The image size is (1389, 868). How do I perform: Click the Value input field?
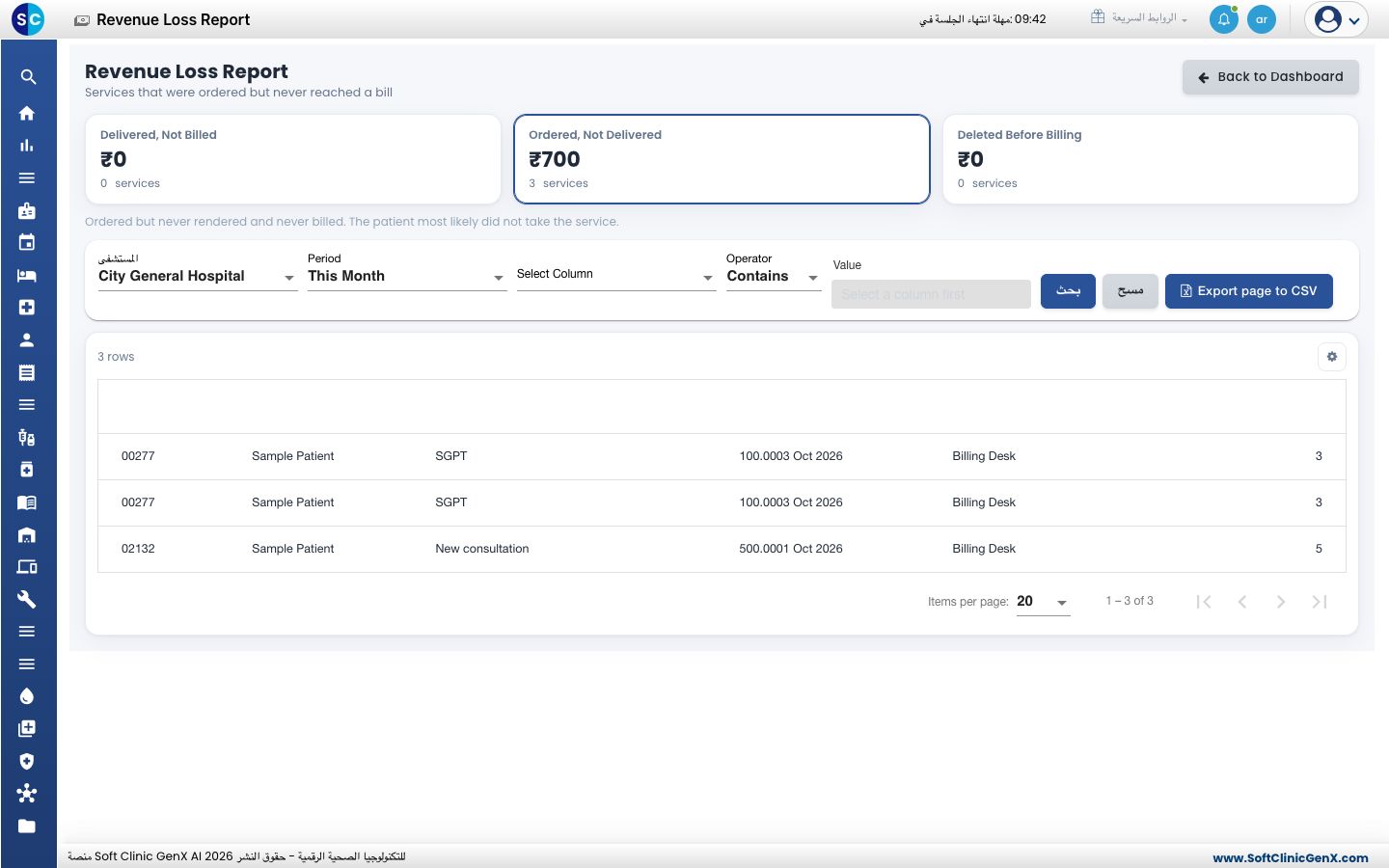pyautogui.click(x=931, y=294)
